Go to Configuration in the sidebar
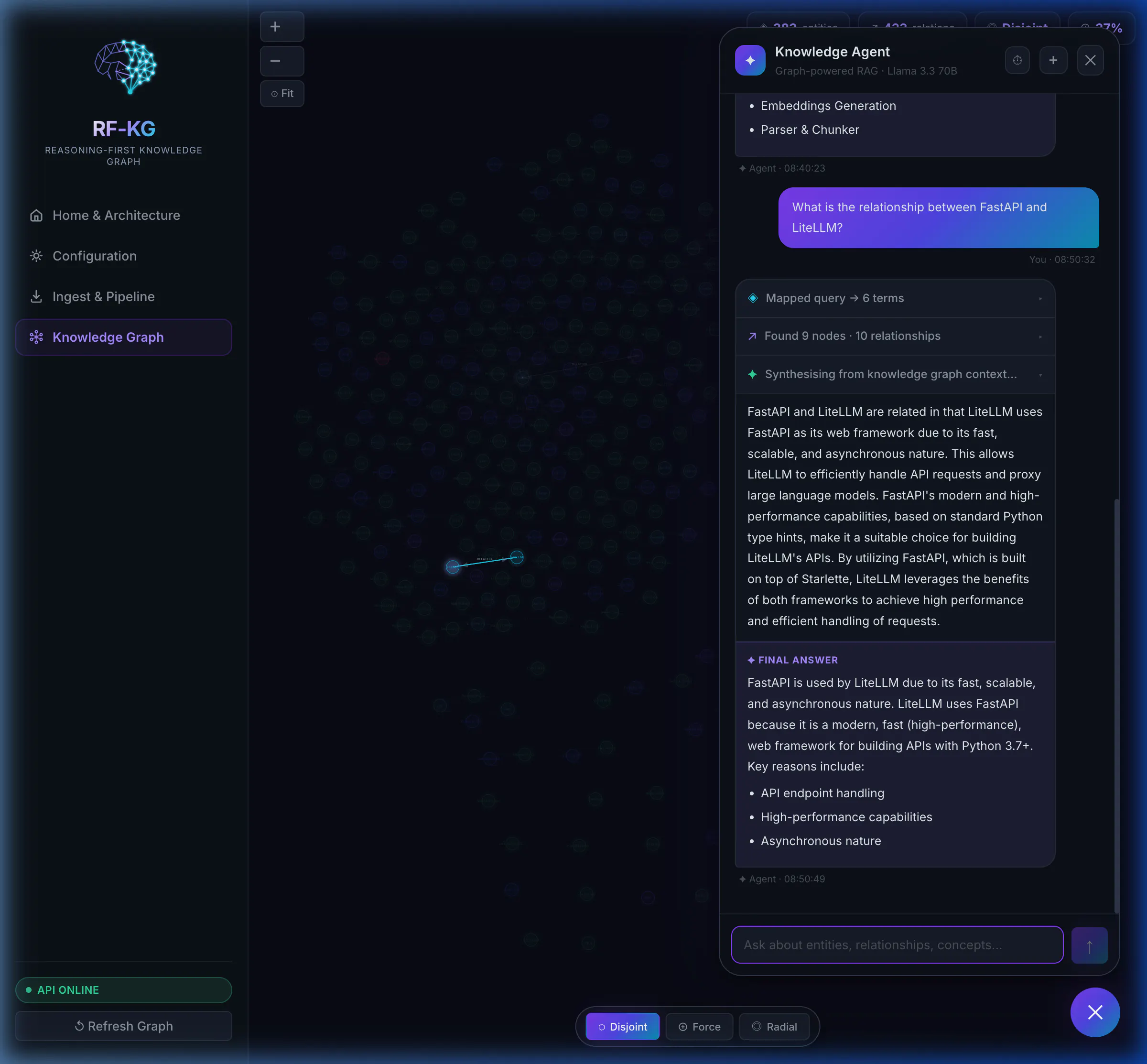This screenshot has width=1147, height=1064. click(x=124, y=256)
